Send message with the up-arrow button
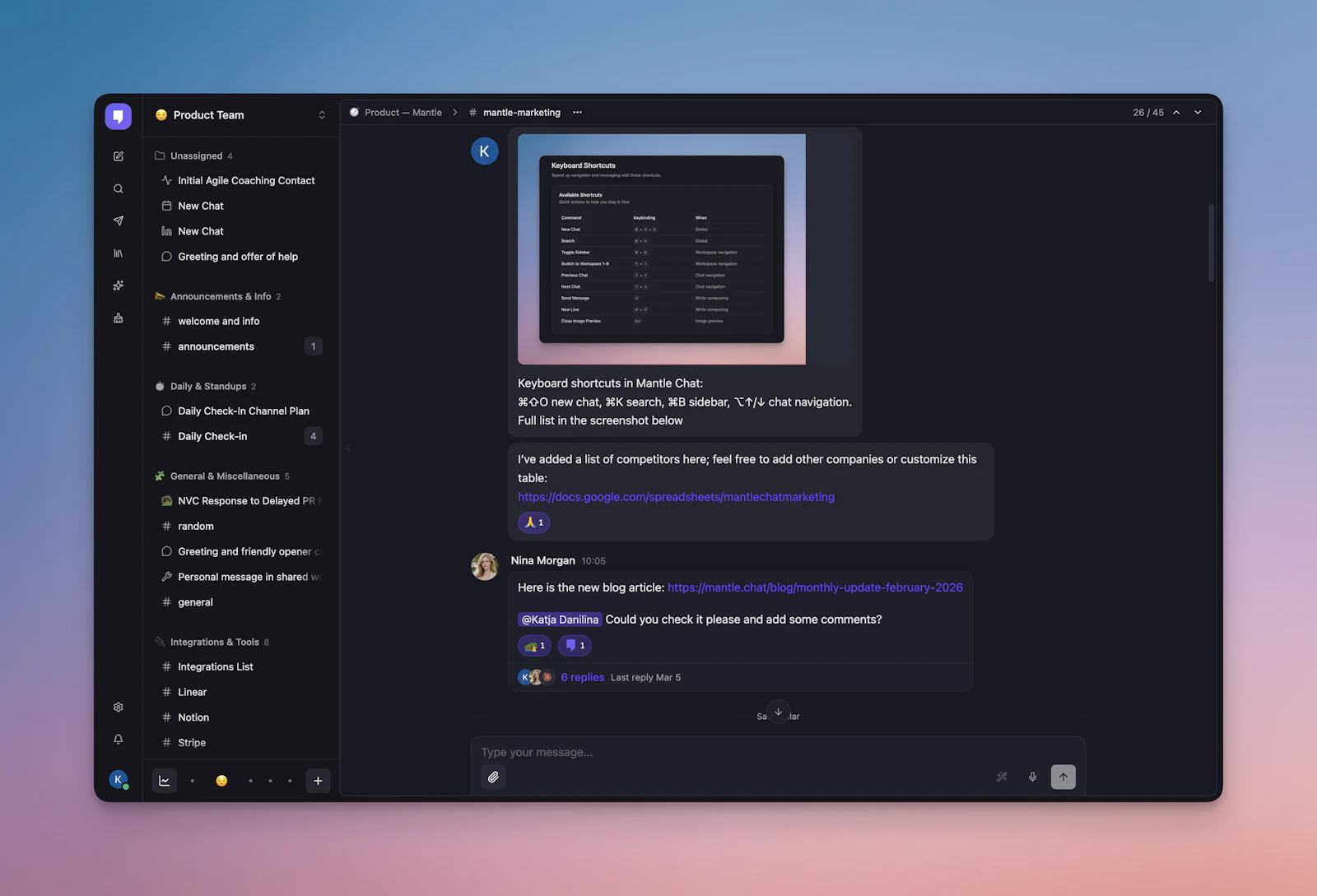Screen dimensions: 1317x896 pyautogui.click(x=1063, y=777)
